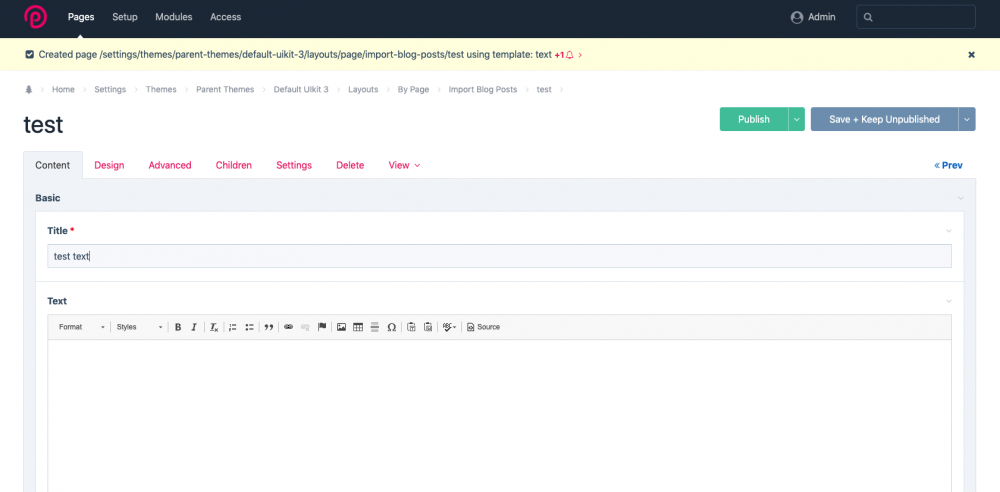Insert a horizontal line
This screenshot has width=1000, height=492.
click(374, 327)
